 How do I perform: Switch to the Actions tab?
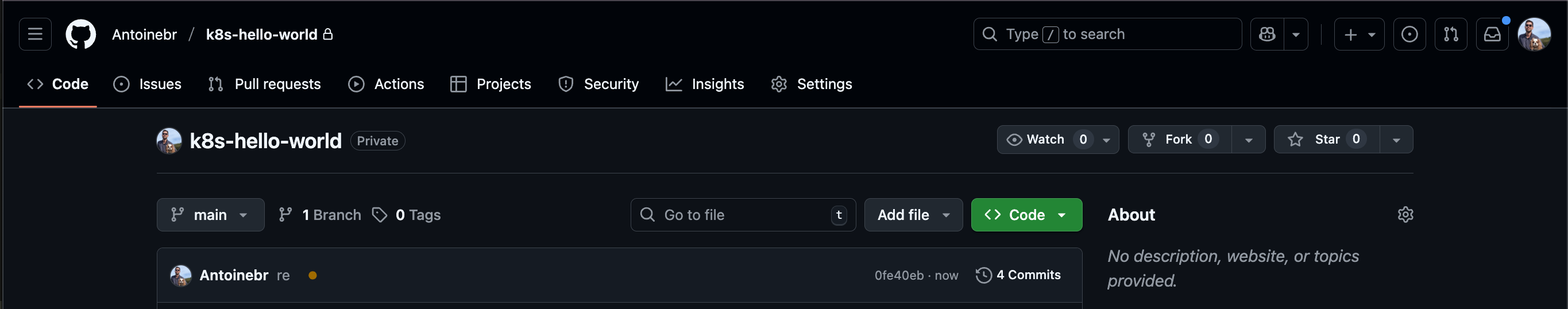[386, 84]
